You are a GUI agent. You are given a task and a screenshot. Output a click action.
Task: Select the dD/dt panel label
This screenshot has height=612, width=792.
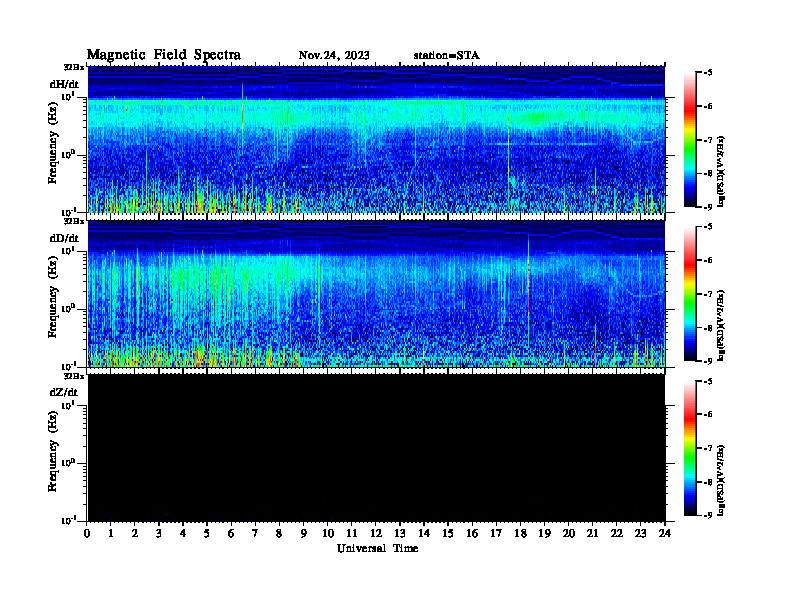click(x=64, y=238)
